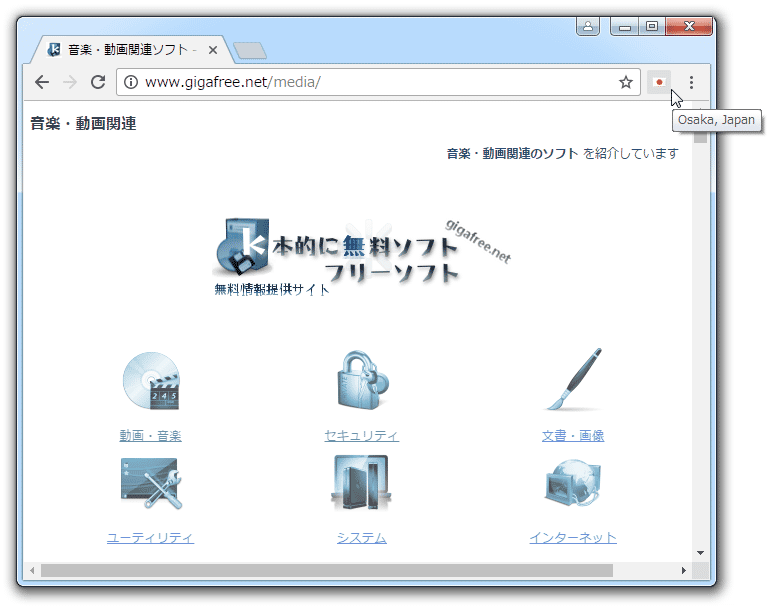
Task: Bookmark this page with the star icon
Action: (x=626, y=82)
